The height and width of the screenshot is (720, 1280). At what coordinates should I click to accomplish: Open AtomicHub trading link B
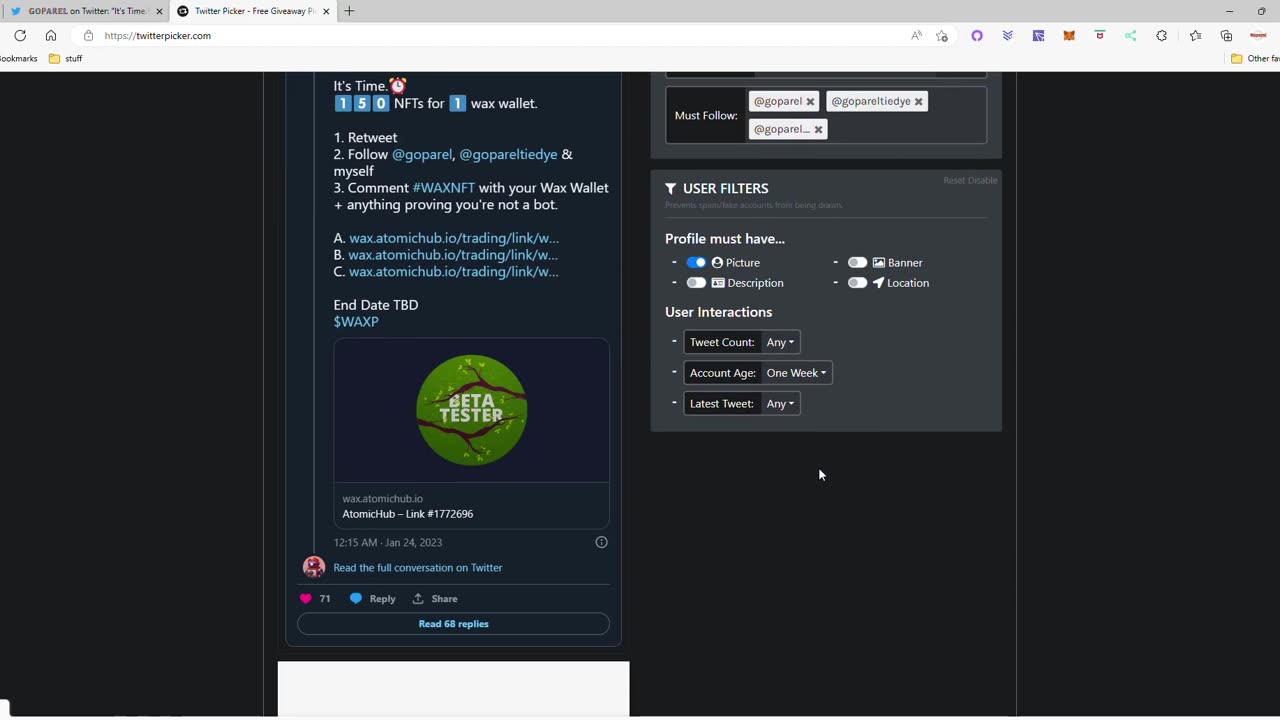point(453,255)
